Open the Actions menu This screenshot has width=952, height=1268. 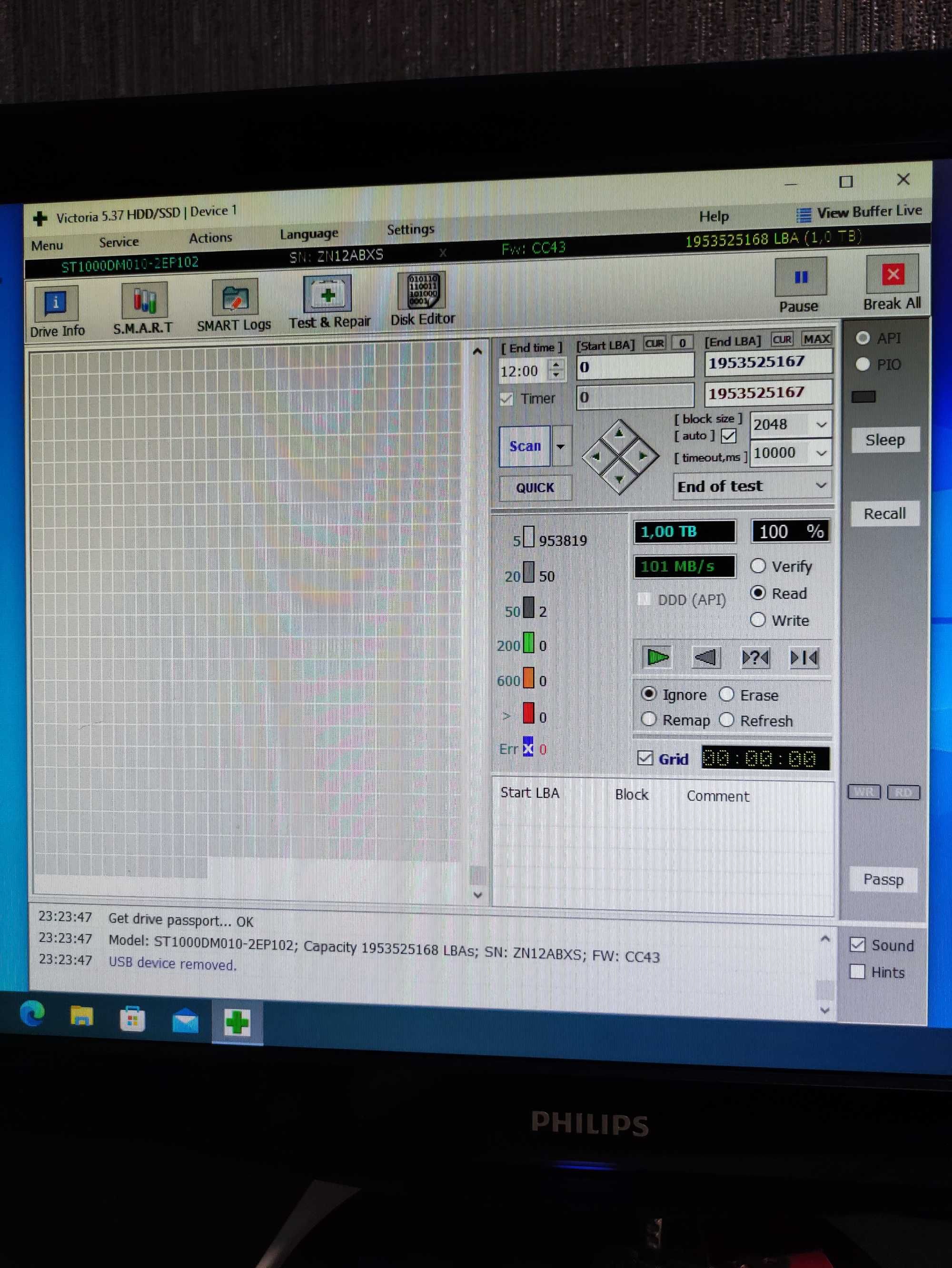coord(210,238)
